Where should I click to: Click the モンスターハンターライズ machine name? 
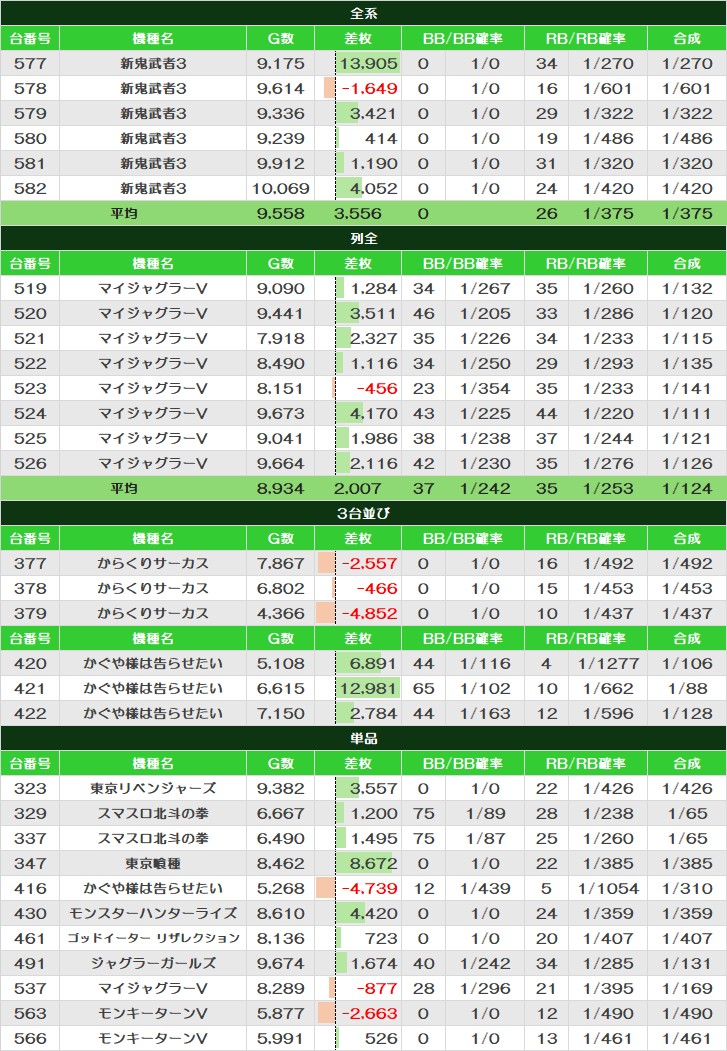153,913
